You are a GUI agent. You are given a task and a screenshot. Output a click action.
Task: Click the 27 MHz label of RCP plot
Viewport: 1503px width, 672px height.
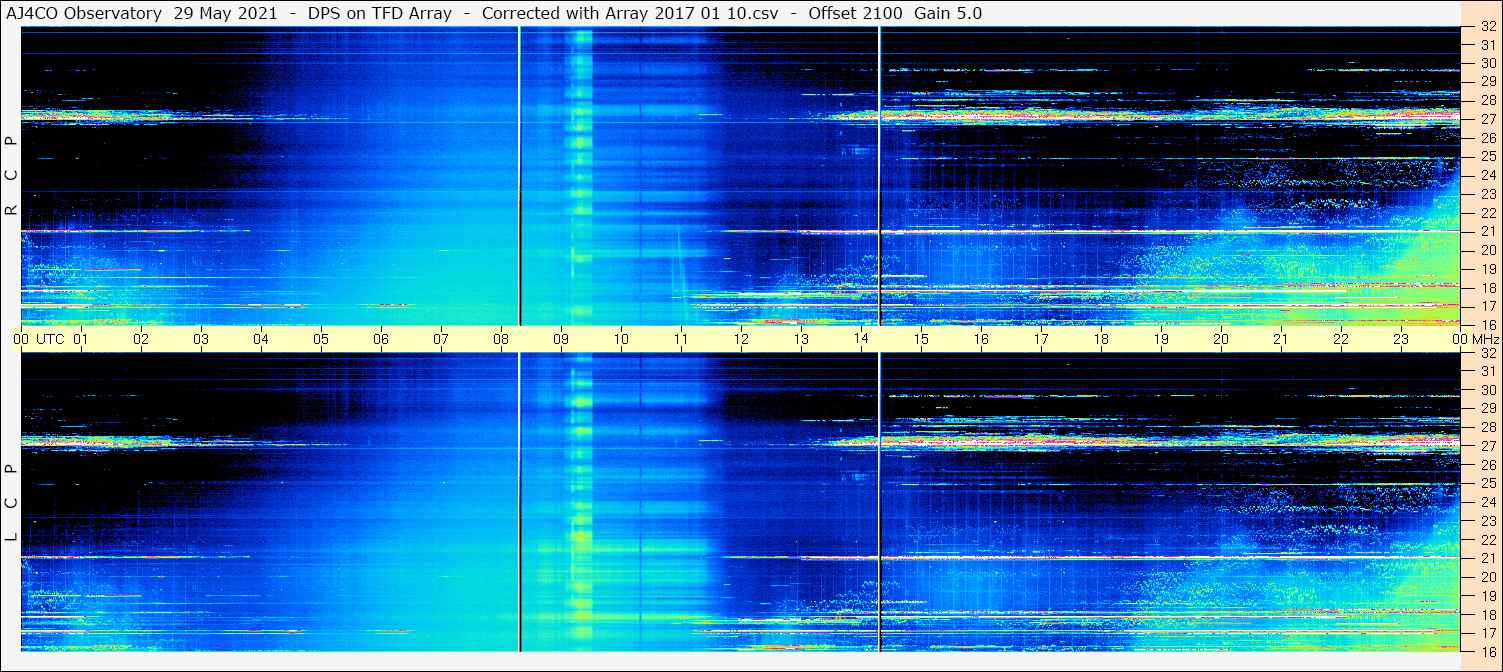[x=1487, y=119]
